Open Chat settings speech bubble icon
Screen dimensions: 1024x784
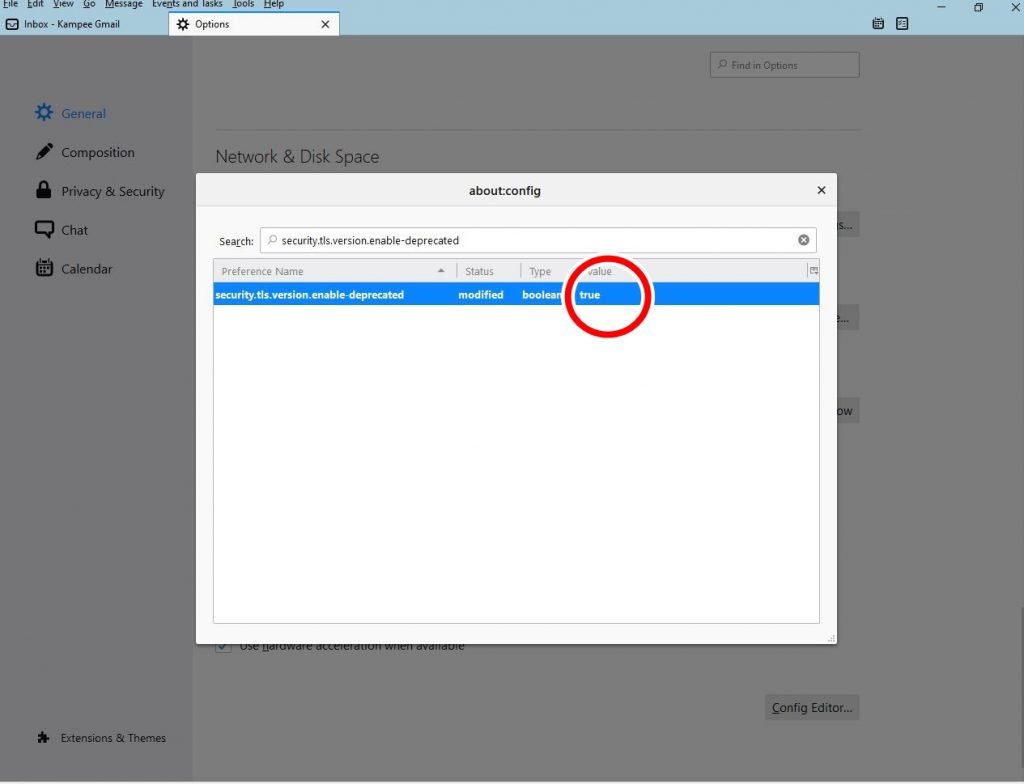tap(44, 229)
